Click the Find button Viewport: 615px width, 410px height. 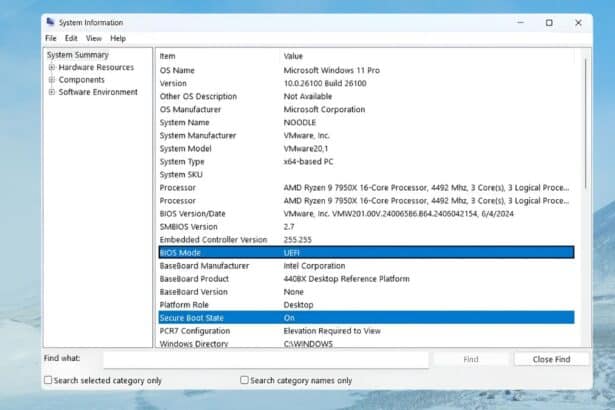click(x=471, y=359)
